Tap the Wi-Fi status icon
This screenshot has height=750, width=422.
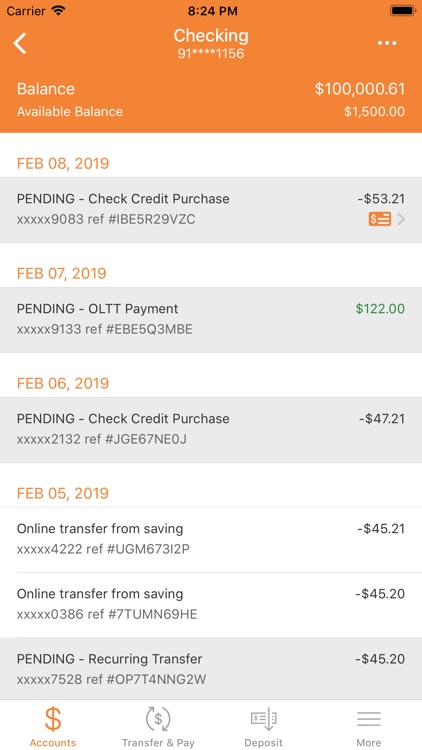(x=58, y=11)
